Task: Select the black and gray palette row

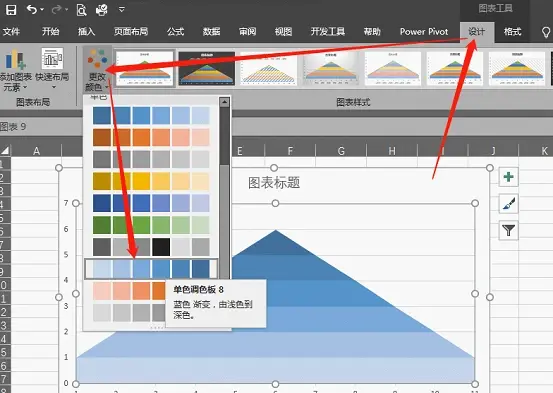Action: tap(151, 247)
